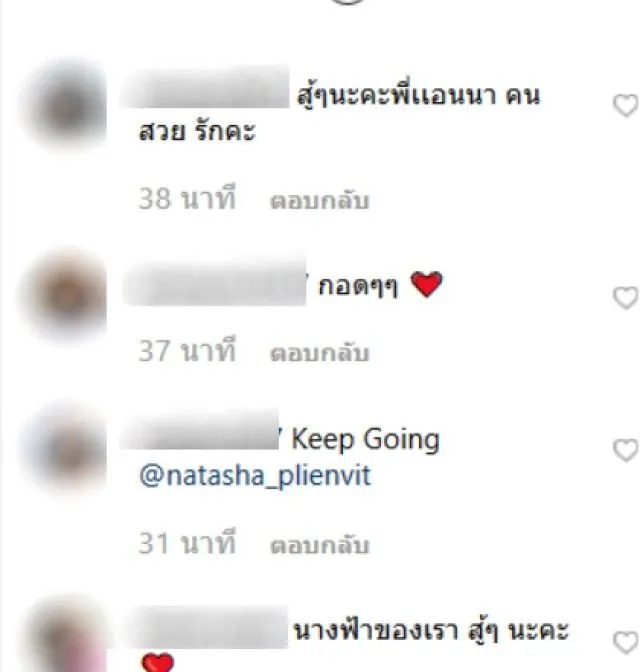Like the สู้ๆนะคะพี่แอนนา comment with the heart icon
Image resolution: width=640 pixels, height=672 pixels.
coord(626,105)
